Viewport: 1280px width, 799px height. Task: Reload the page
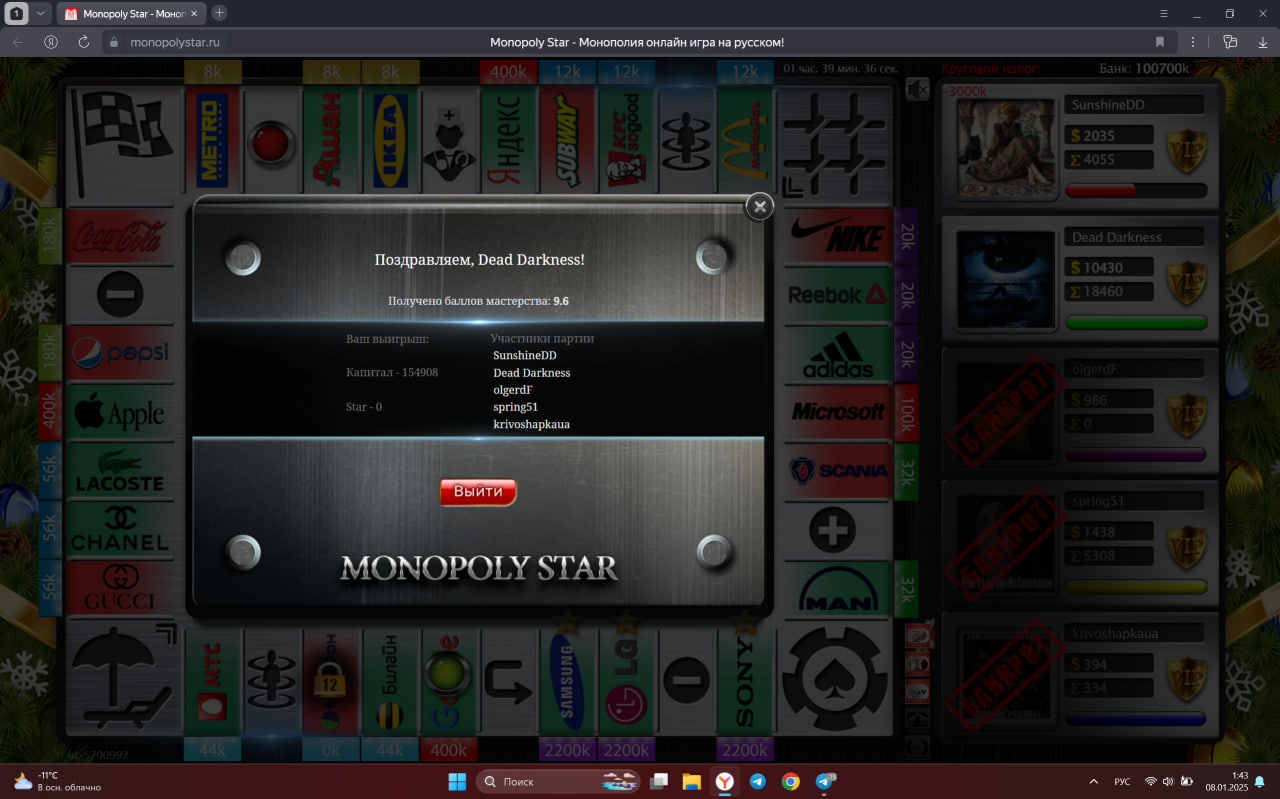tap(83, 42)
